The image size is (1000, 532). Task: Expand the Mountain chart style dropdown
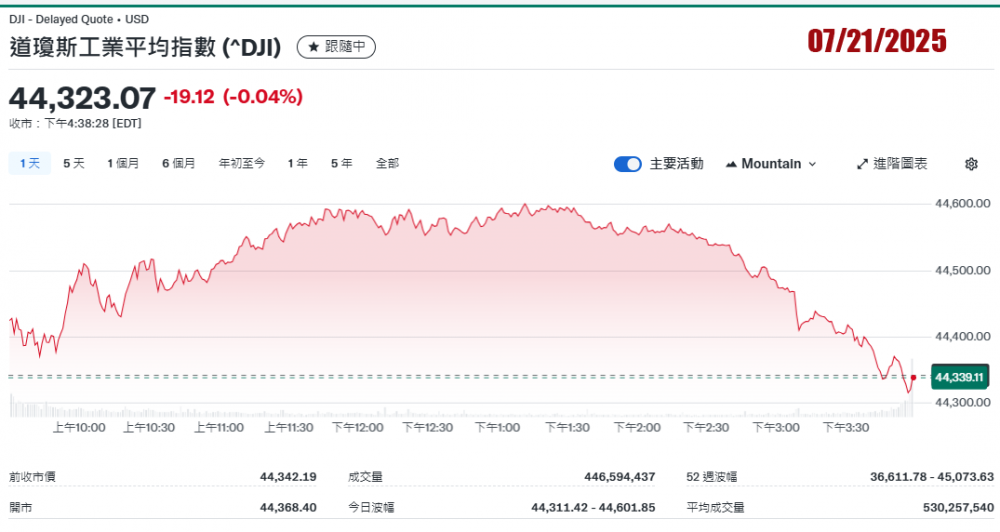point(811,164)
